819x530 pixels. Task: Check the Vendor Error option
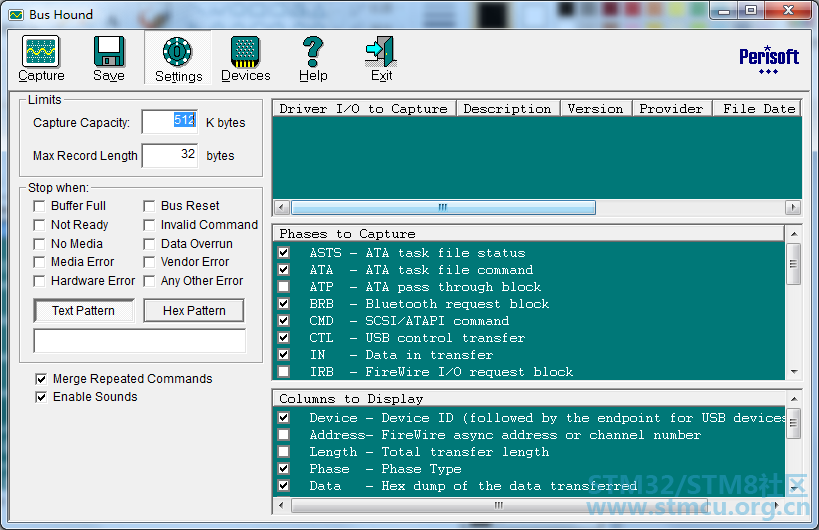coord(149,262)
